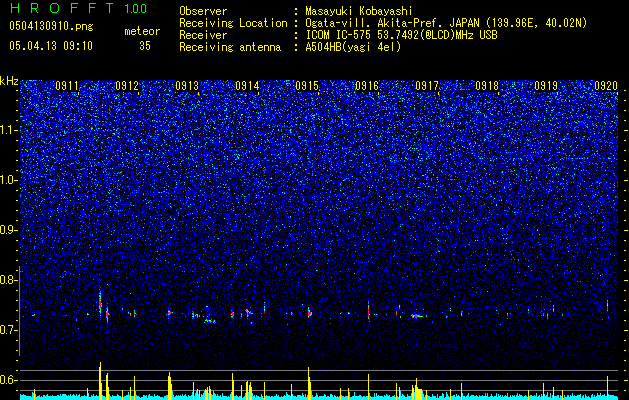Click the Receiving antenna label

(230, 47)
